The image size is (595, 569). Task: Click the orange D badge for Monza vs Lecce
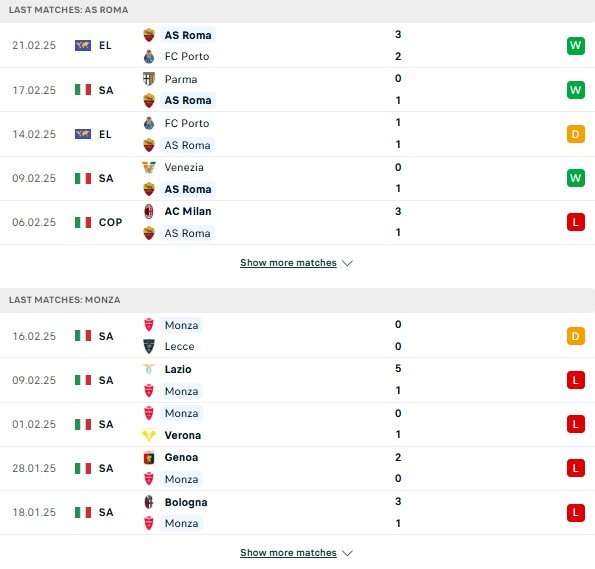[x=576, y=336]
